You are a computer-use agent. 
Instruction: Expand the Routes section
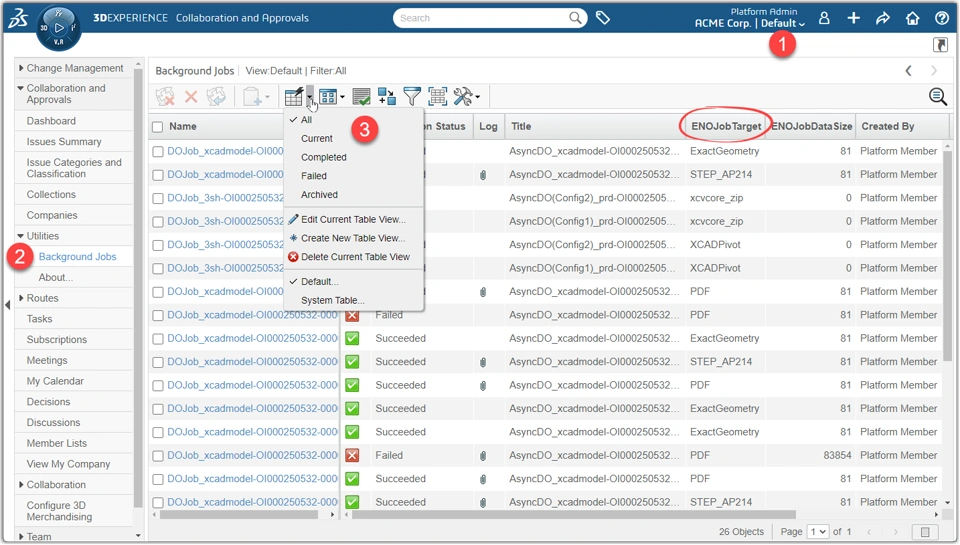coord(21,298)
